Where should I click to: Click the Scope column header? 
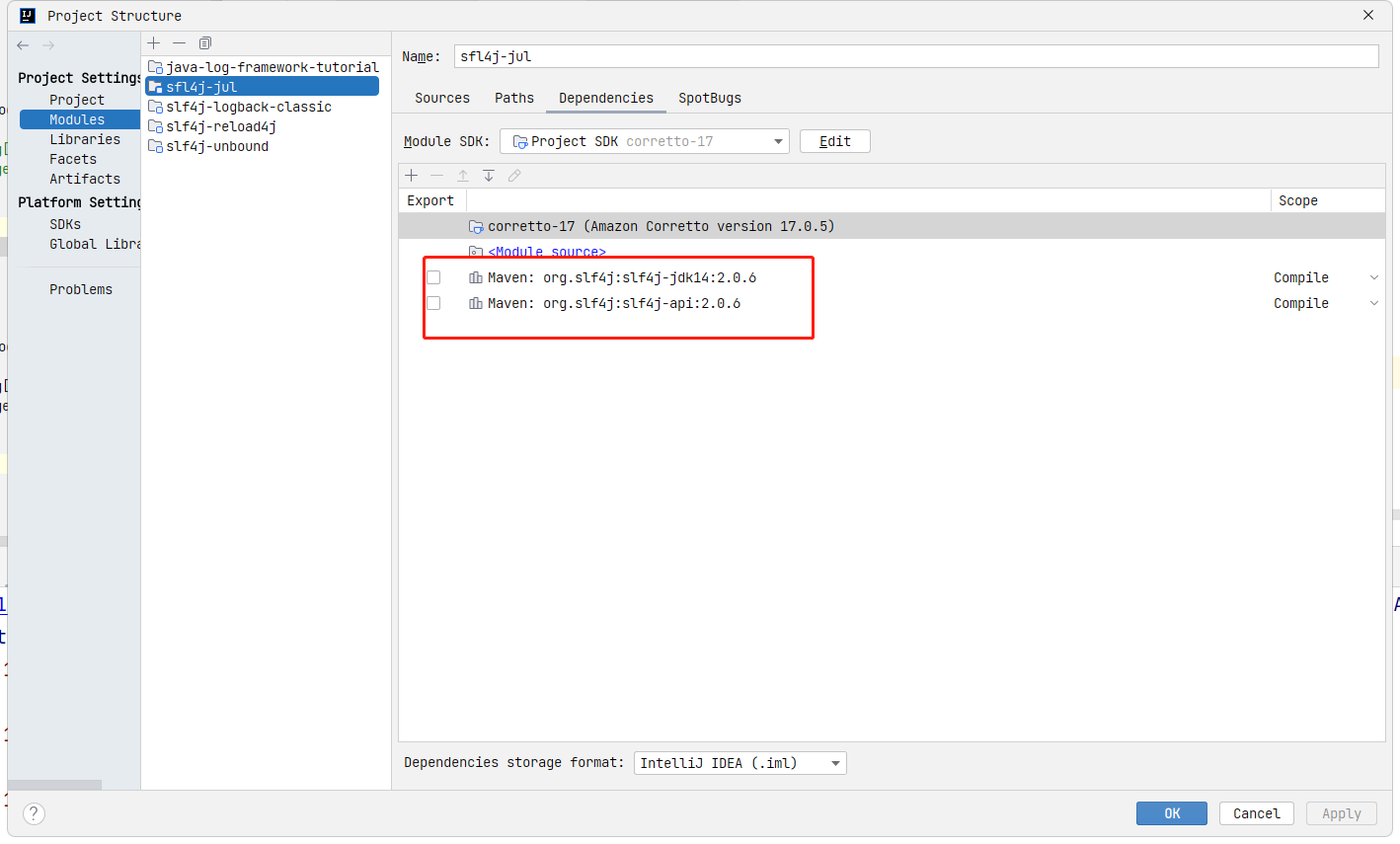(1328, 200)
